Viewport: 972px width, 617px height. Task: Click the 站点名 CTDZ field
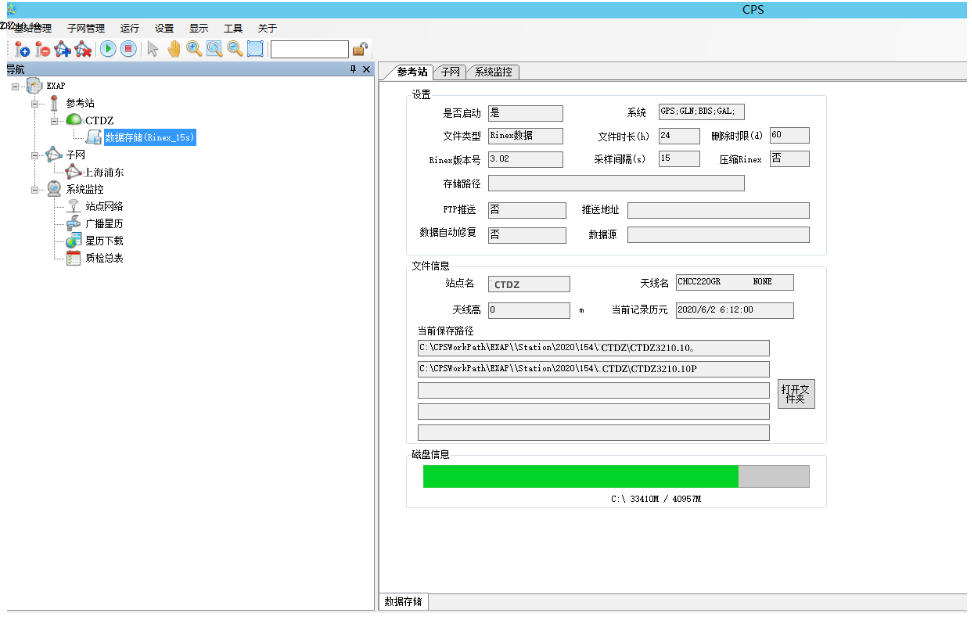[x=529, y=285]
